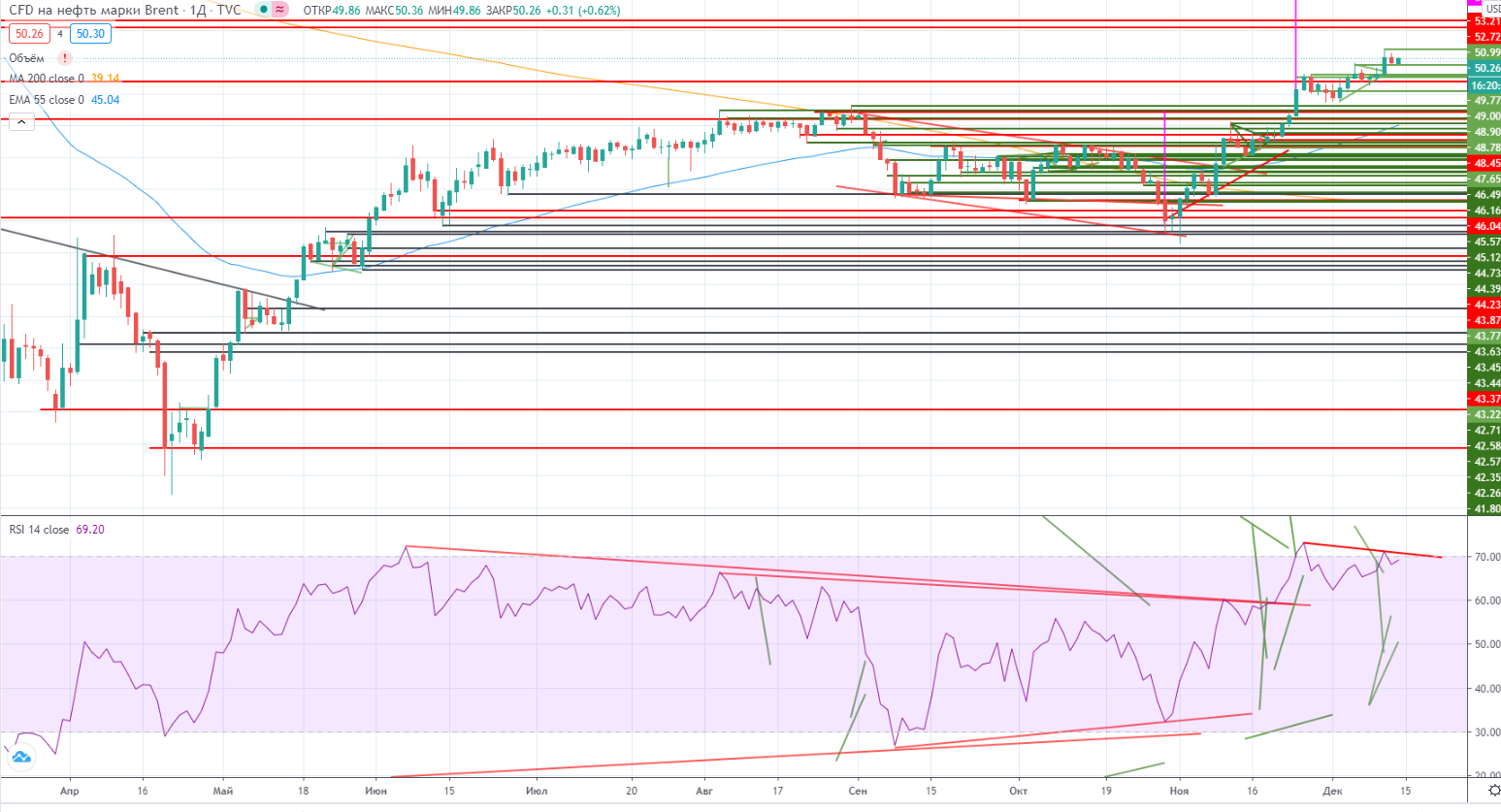
Task: Click the blue 50.30 buy price button
Action: [90, 34]
